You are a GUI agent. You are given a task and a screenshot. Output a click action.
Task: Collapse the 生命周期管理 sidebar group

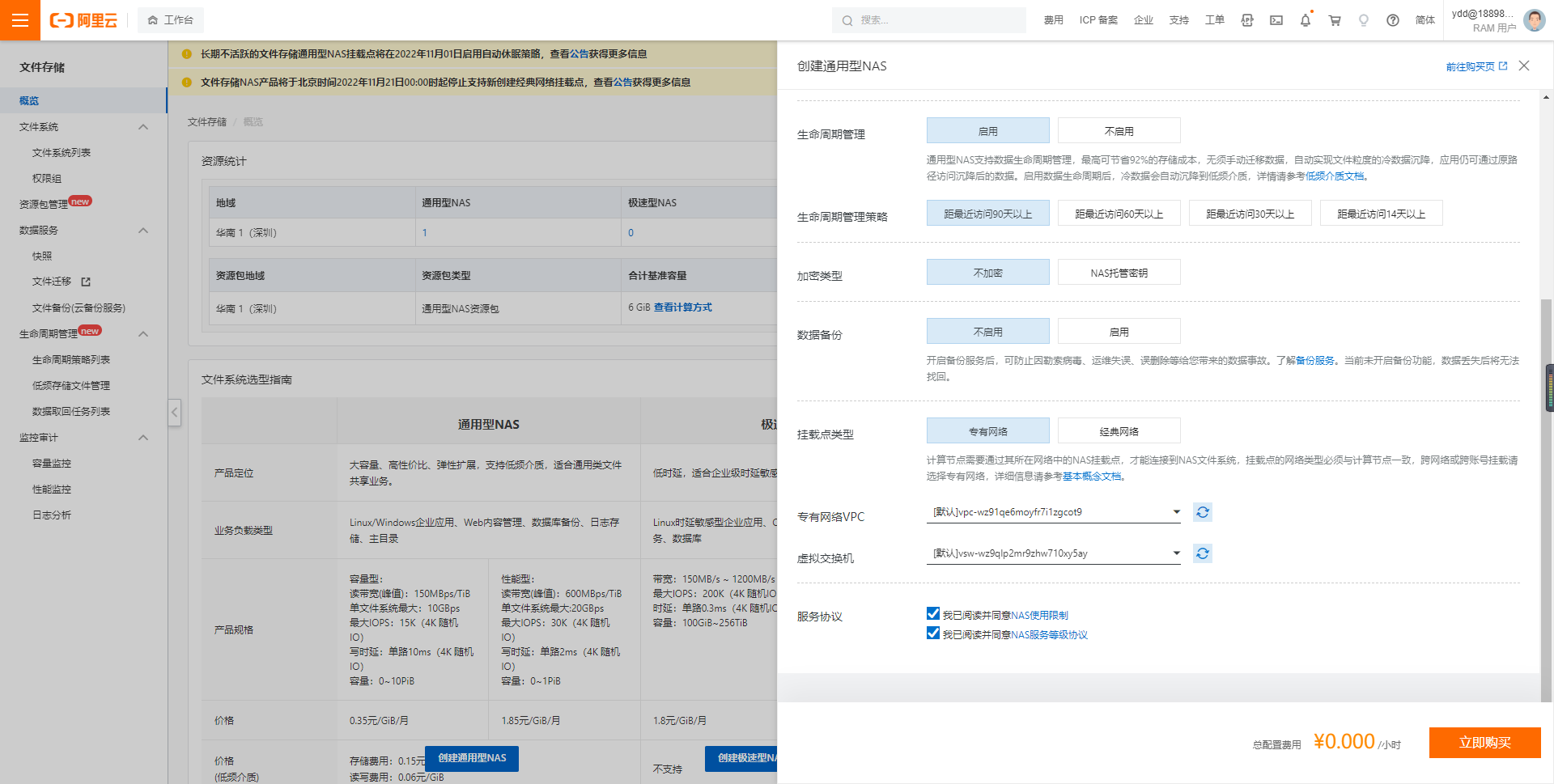(x=143, y=334)
